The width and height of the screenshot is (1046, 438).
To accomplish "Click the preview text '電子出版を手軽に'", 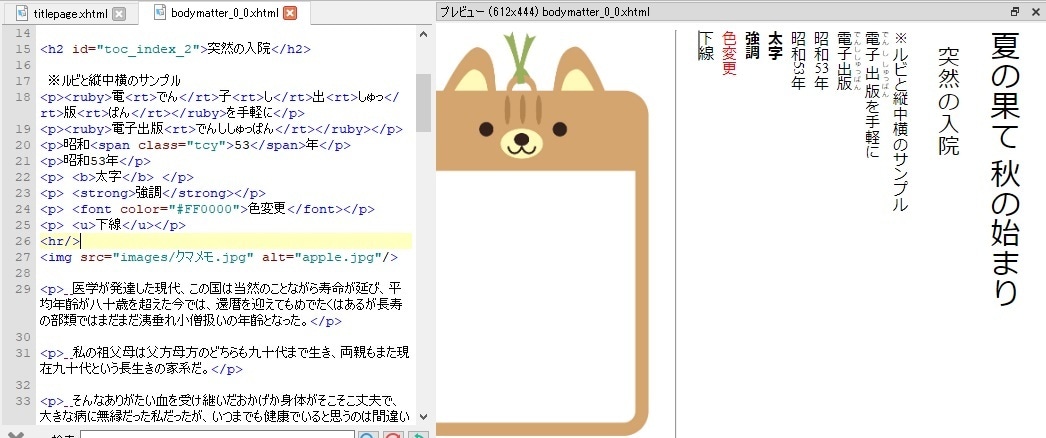I will [872, 95].
